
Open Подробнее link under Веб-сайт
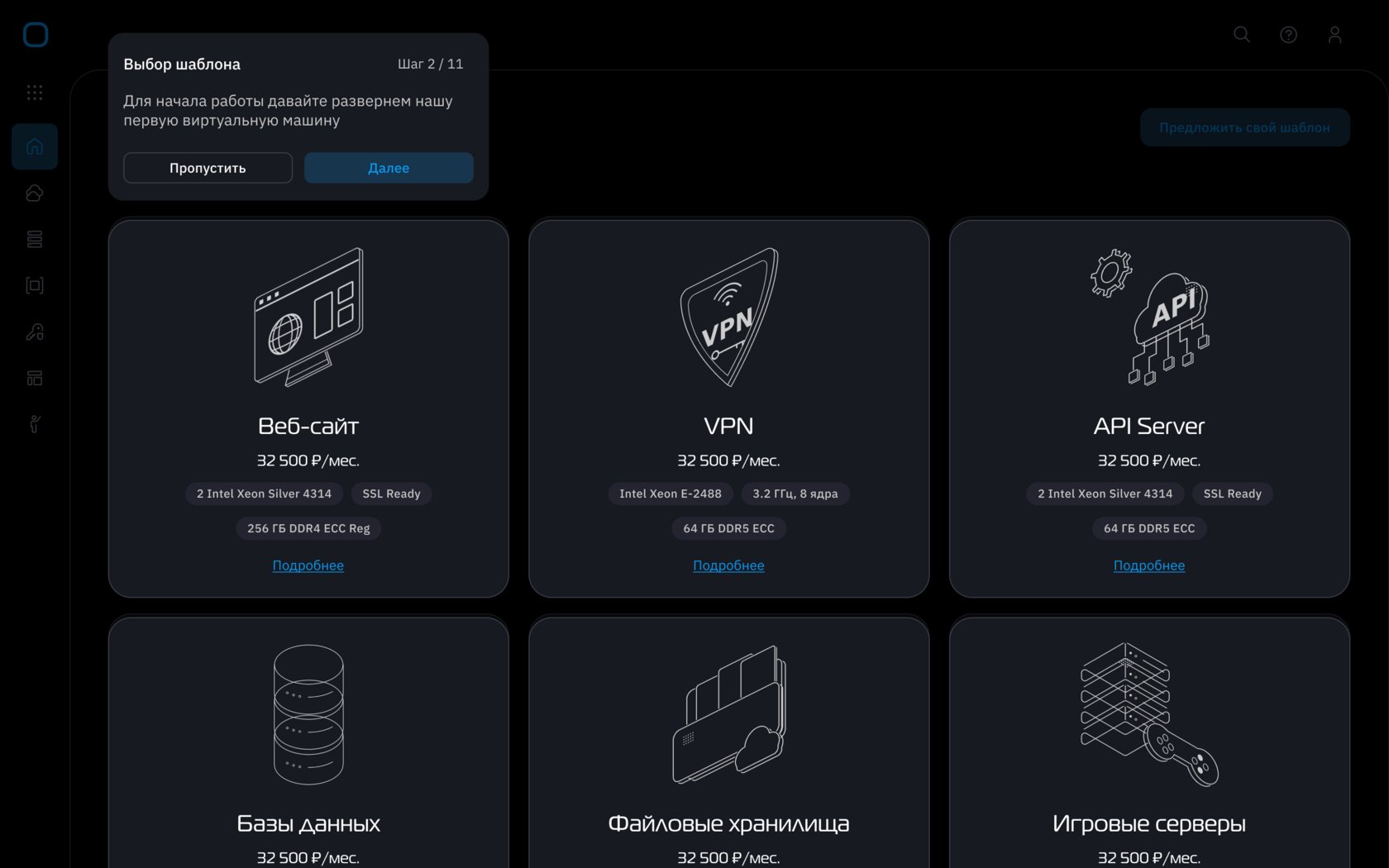pos(308,565)
